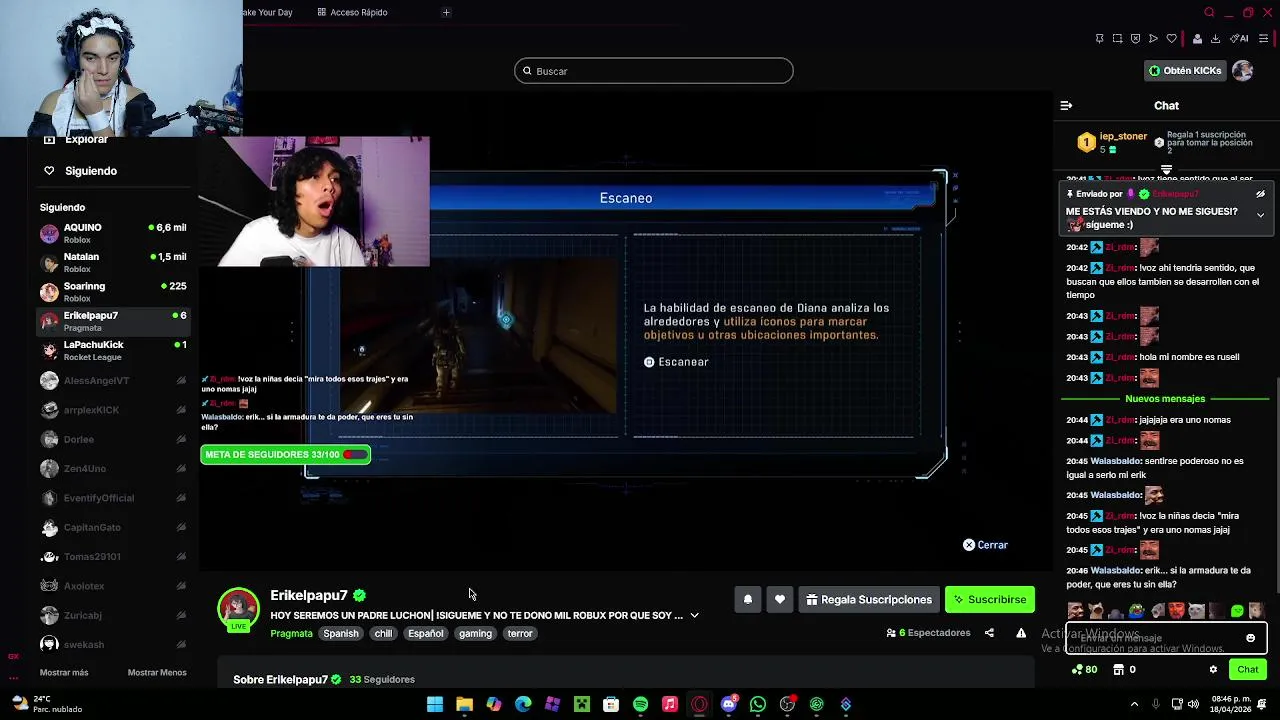Click the Nuevos mensajes divider label
The height and width of the screenshot is (720, 1280).
pyautogui.click(x=1165, y=399)
